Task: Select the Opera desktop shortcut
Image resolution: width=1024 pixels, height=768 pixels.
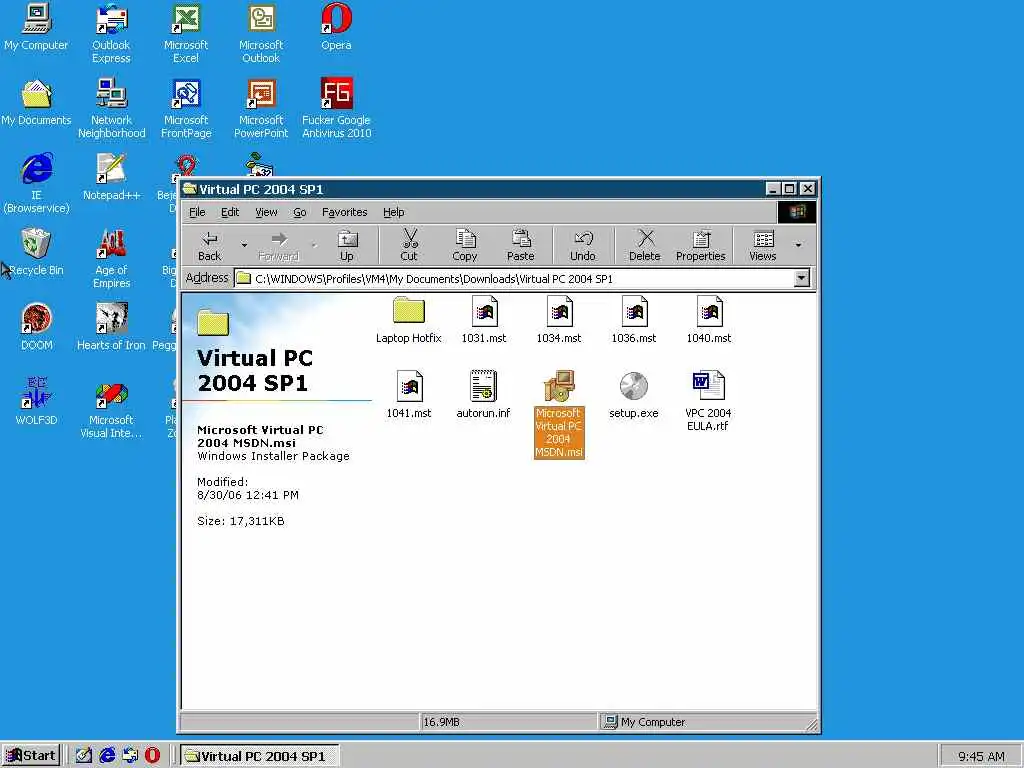Action: (336, 27)
